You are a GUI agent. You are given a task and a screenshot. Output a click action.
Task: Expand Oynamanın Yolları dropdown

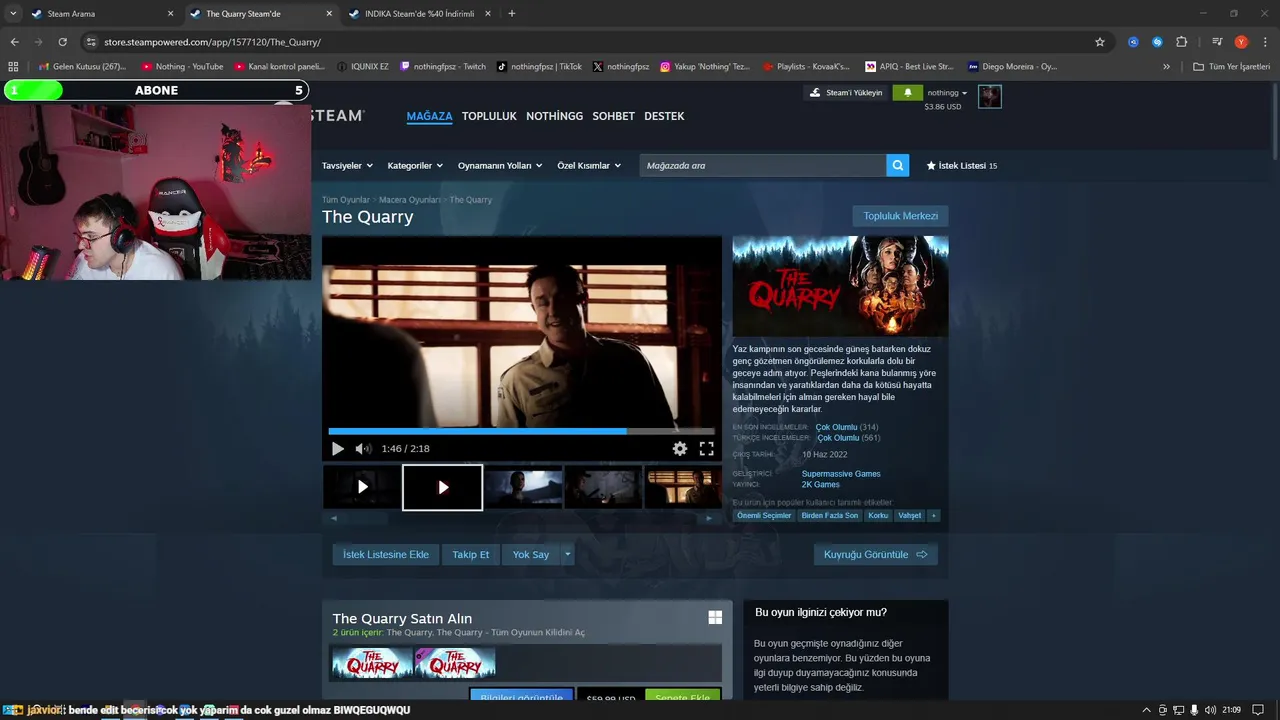(500, 165)
